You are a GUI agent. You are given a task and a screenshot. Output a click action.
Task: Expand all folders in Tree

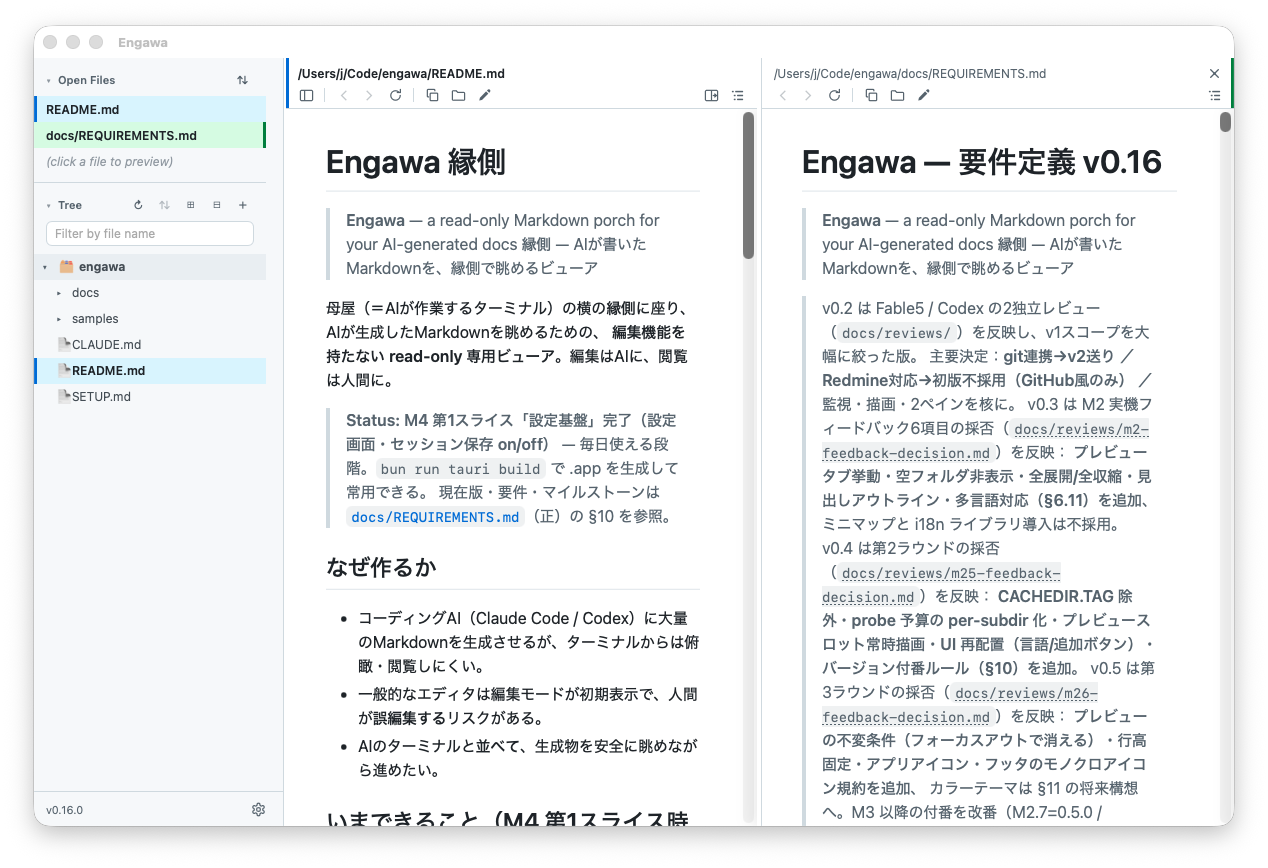click(190, 205)
